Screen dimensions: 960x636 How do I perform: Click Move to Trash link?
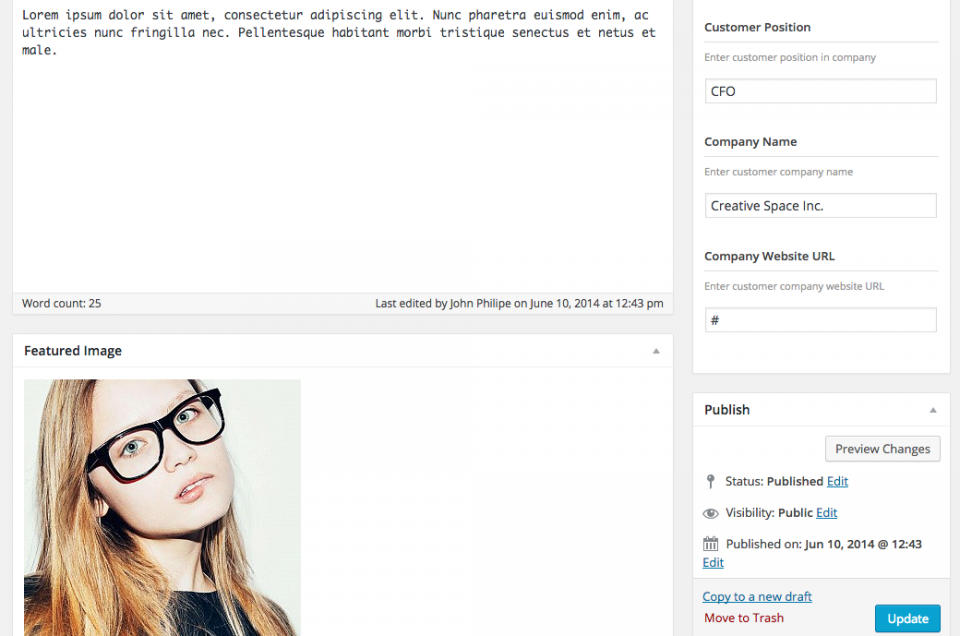coord(743,618)
